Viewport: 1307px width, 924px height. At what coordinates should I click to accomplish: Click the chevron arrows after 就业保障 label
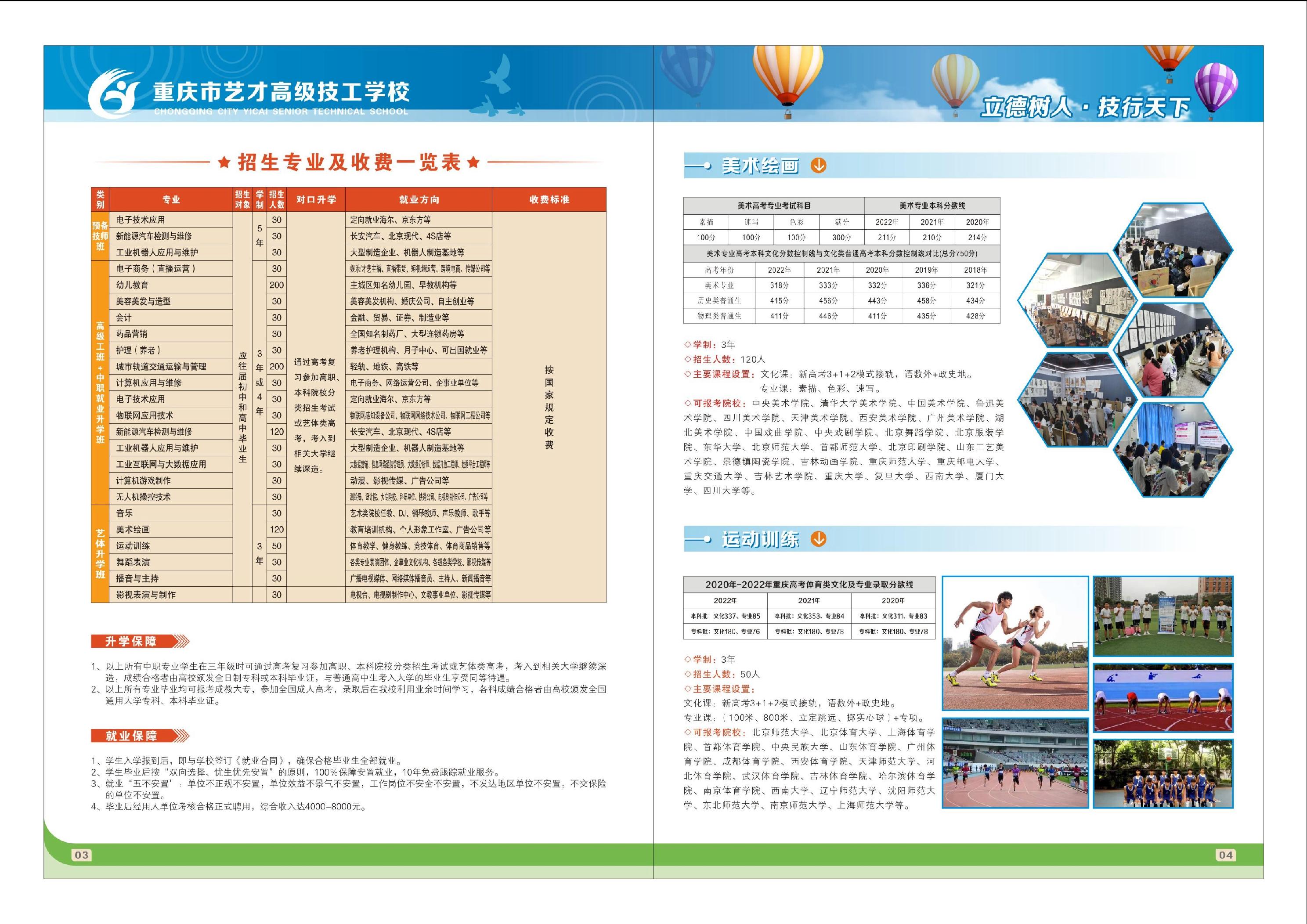coord(181,736)
